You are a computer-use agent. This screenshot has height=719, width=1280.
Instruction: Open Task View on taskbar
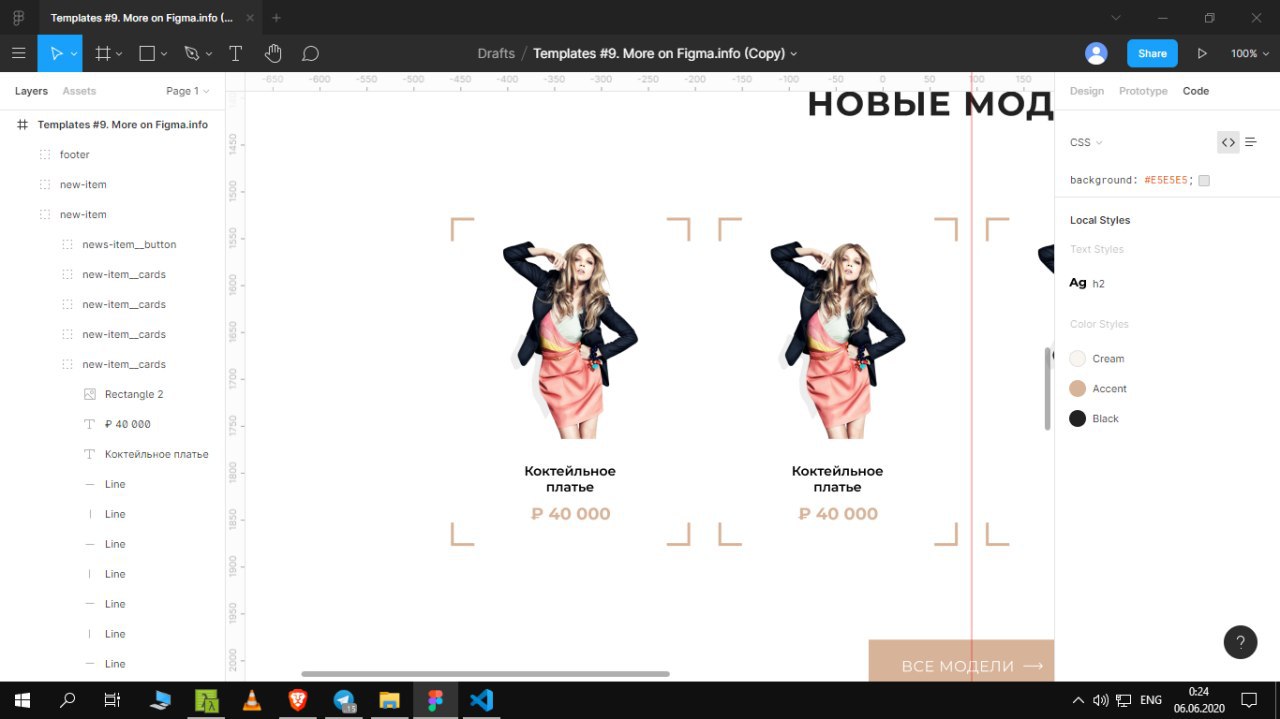point(112,700)
